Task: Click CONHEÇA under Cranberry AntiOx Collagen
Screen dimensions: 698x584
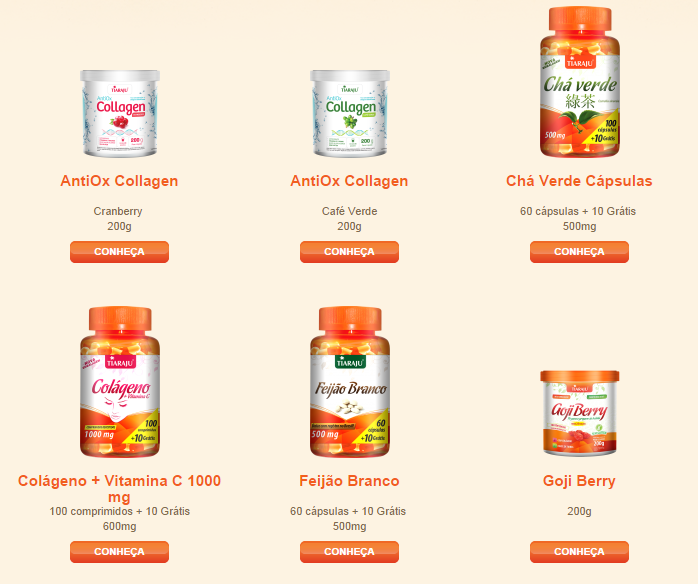Action: click(x=119, y=252)
